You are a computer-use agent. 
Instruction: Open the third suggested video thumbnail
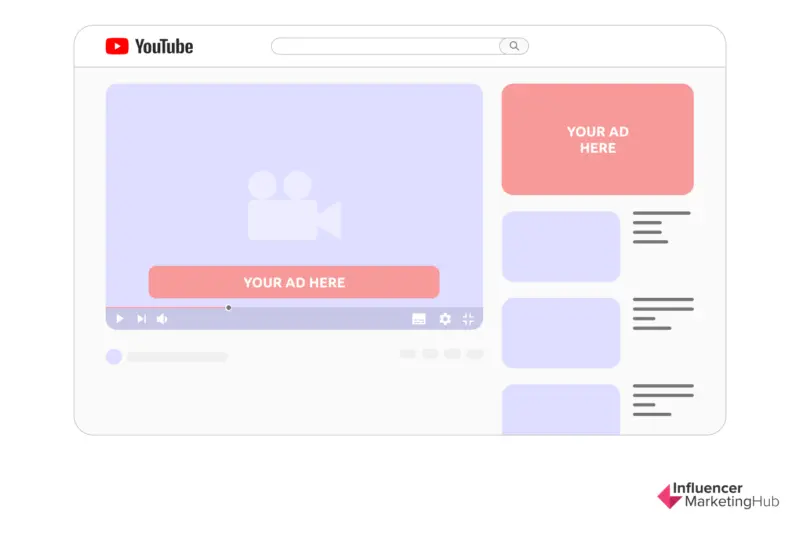(x=560, y=409)
